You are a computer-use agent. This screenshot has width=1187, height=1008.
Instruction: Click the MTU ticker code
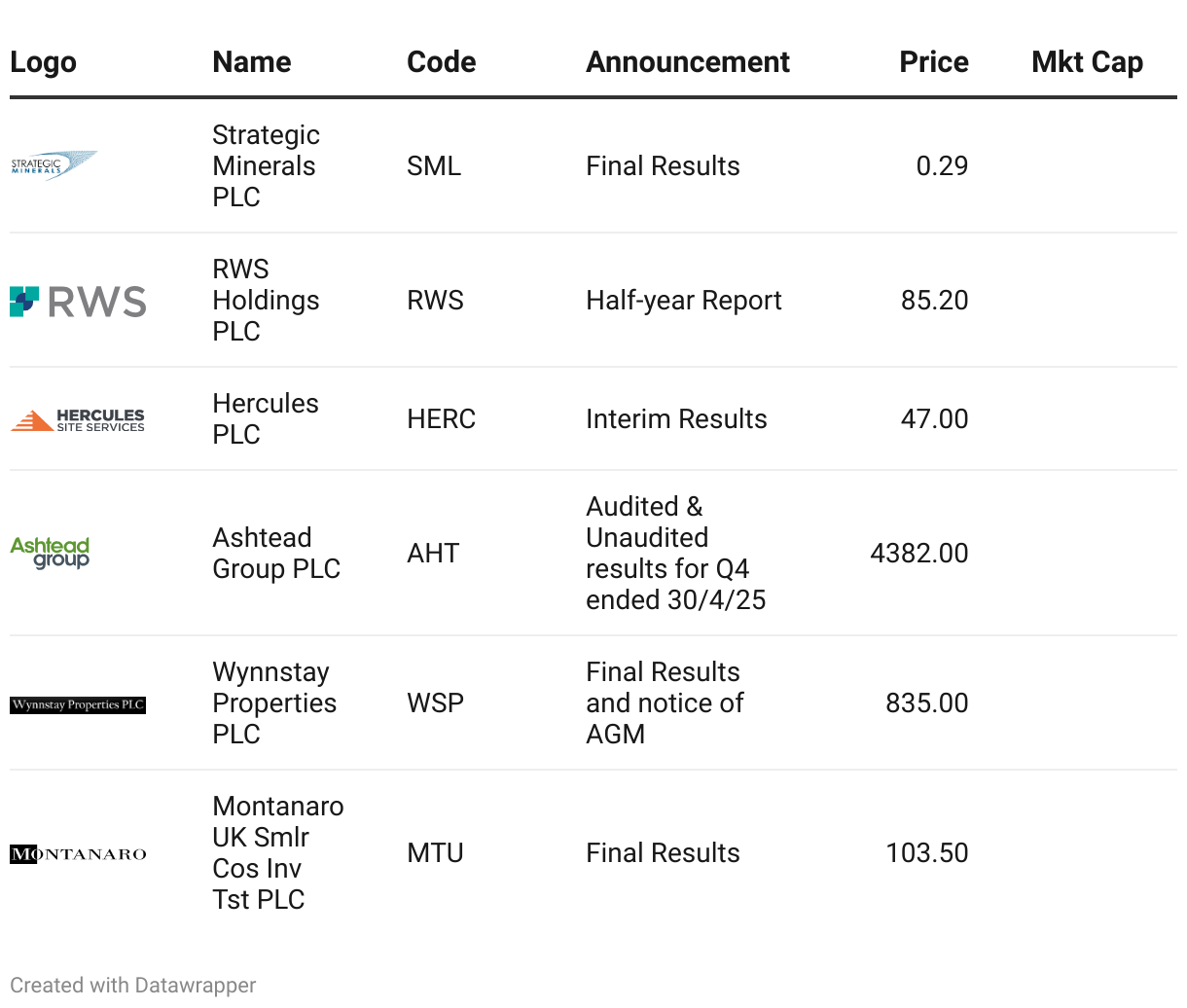(x=435, y=853)
